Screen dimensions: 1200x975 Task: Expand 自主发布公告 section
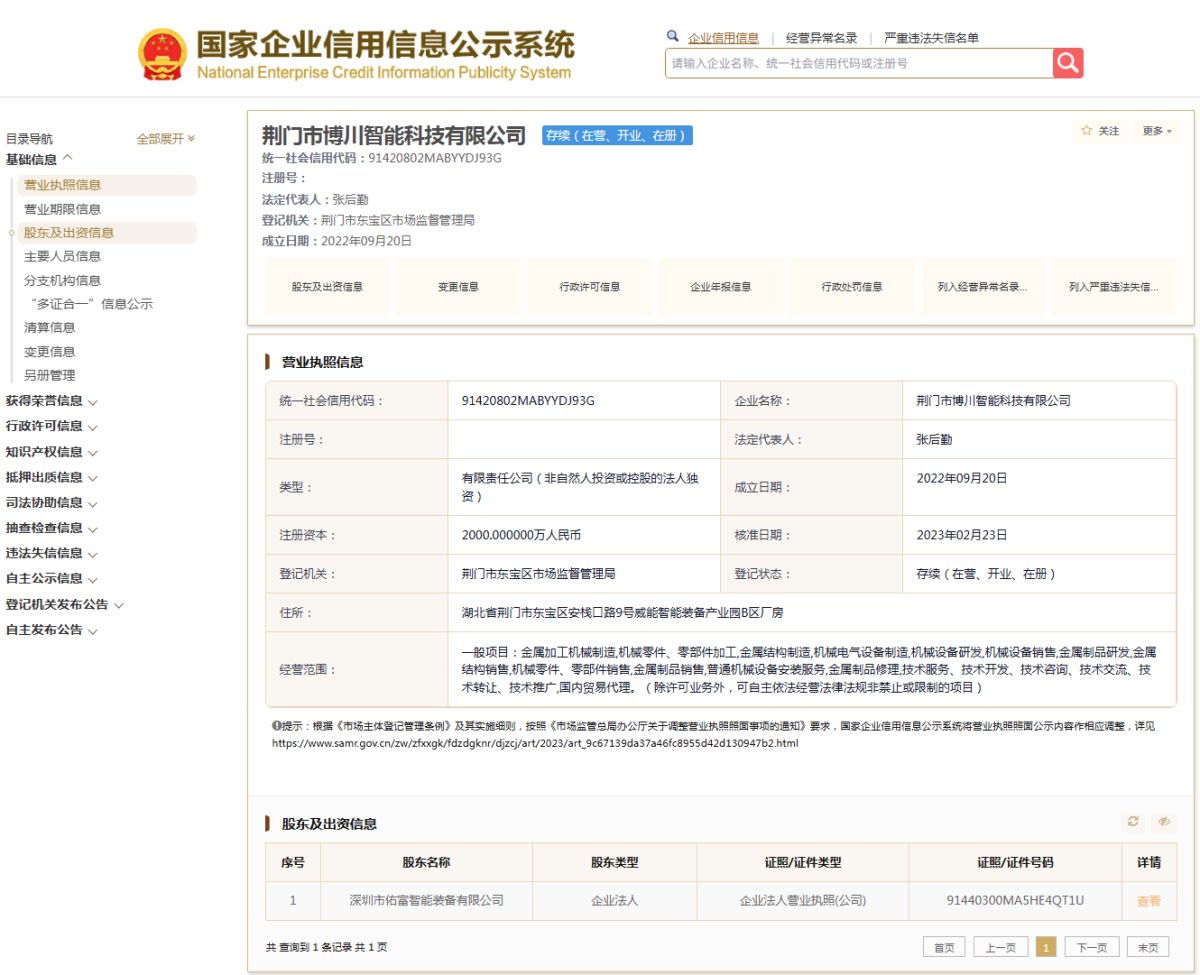click(x=52, y=630)
